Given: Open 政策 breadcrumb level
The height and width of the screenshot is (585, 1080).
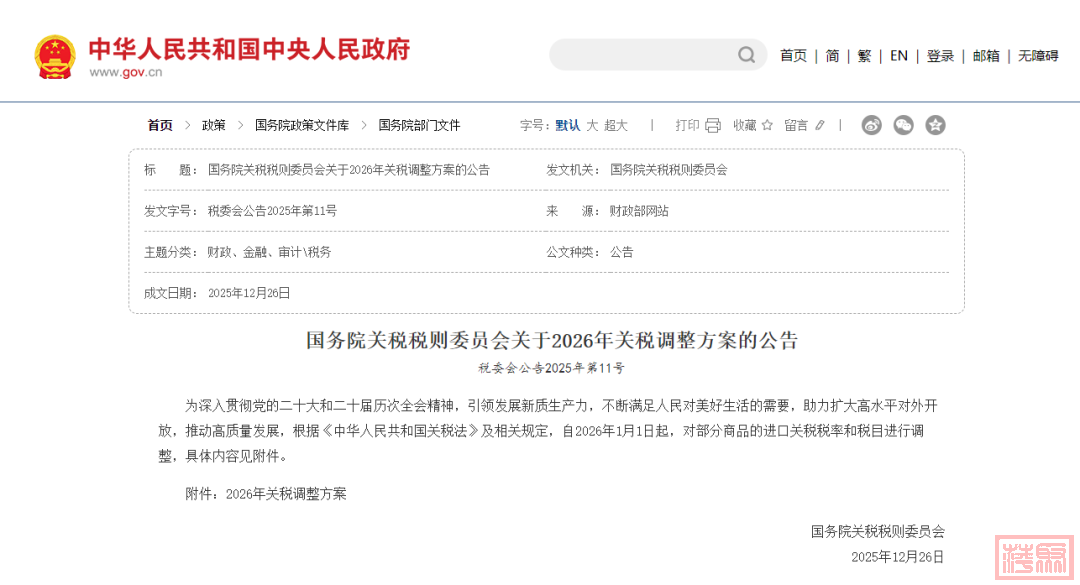Looking at the screenshot, I should [x=214, y=125].
